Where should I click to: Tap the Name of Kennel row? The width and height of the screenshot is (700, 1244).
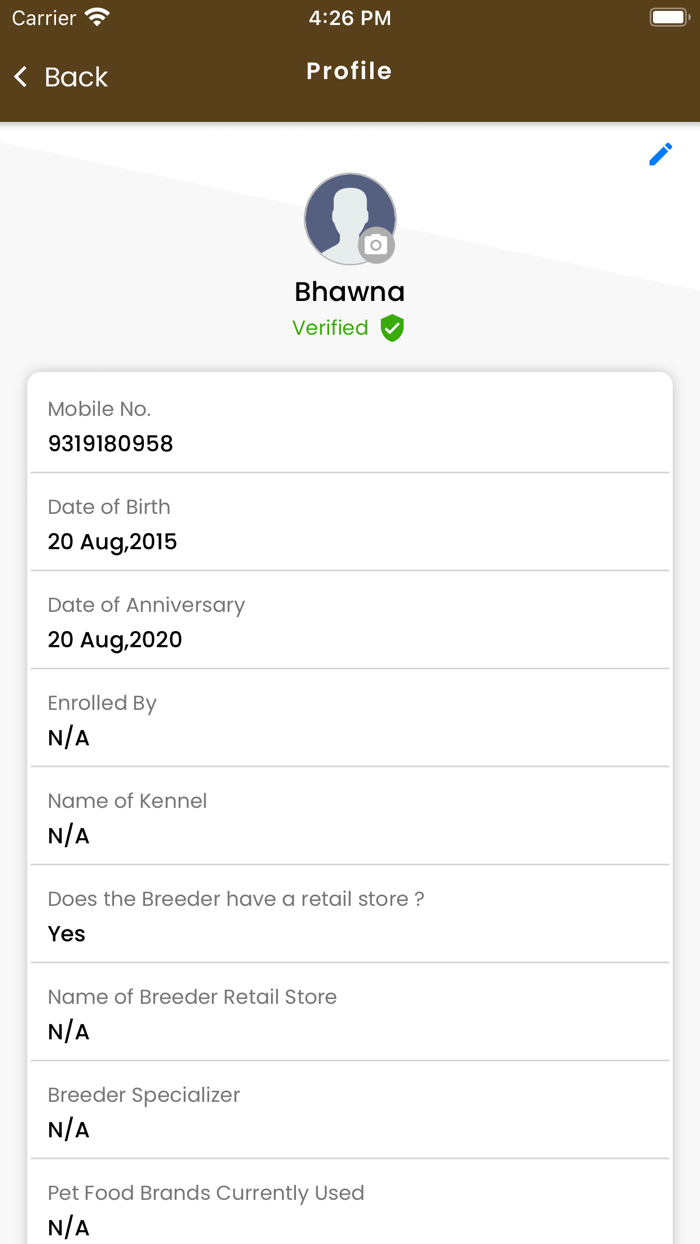point(349,818)
